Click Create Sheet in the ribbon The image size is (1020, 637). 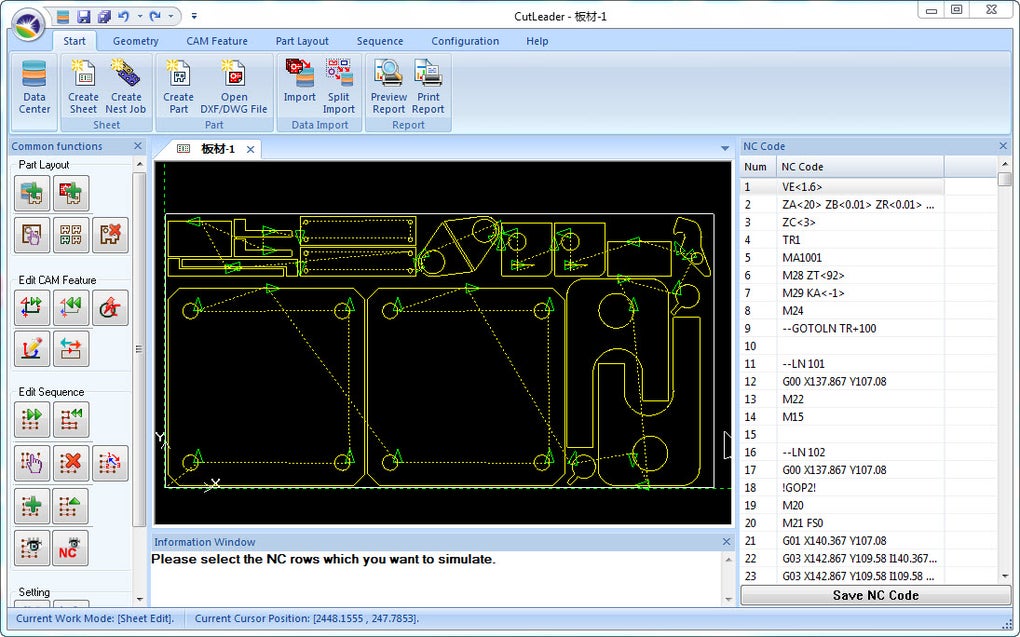point(83,87)
